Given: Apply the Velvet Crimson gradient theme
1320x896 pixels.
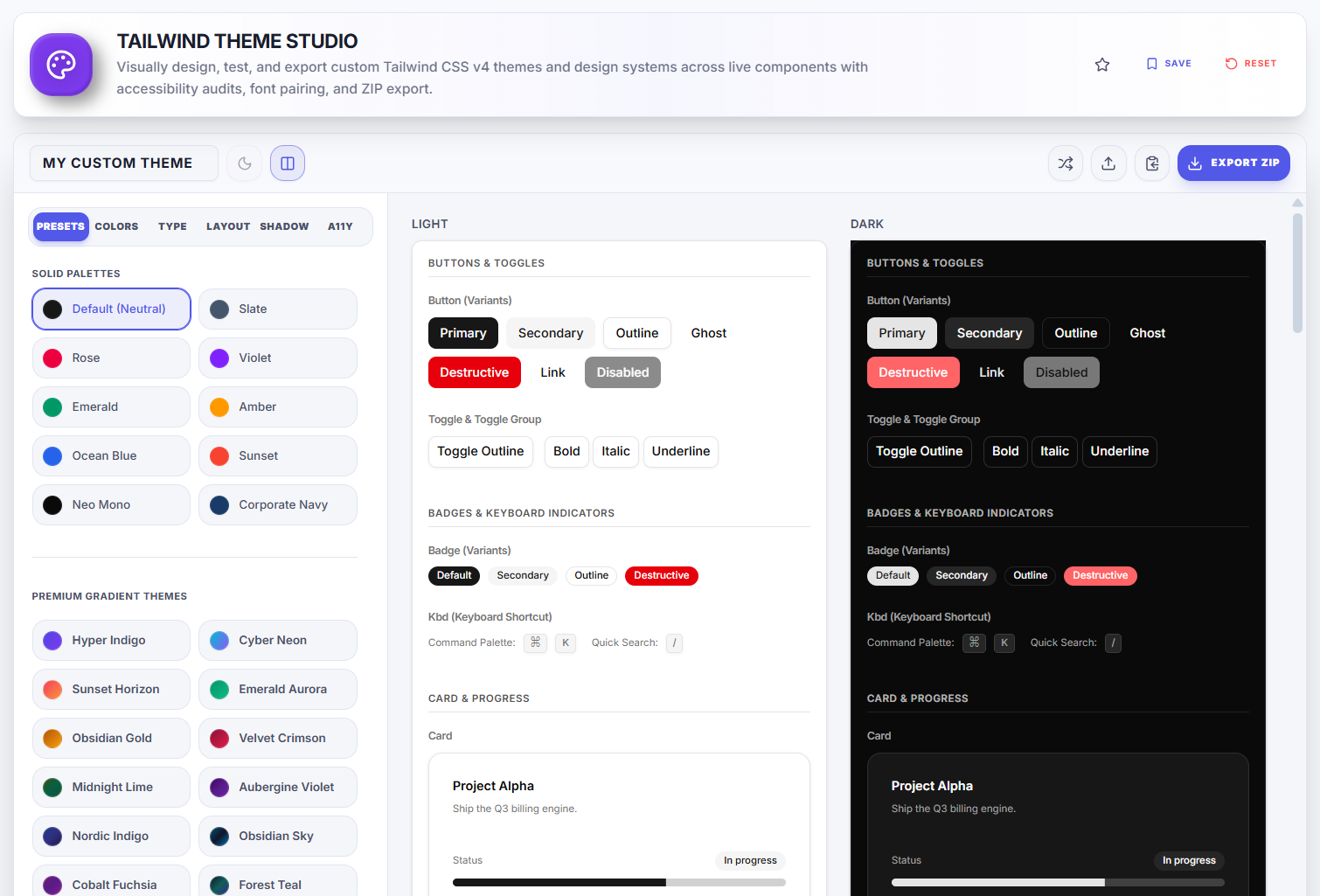Looking at the screenshot, I should [278, 739].
